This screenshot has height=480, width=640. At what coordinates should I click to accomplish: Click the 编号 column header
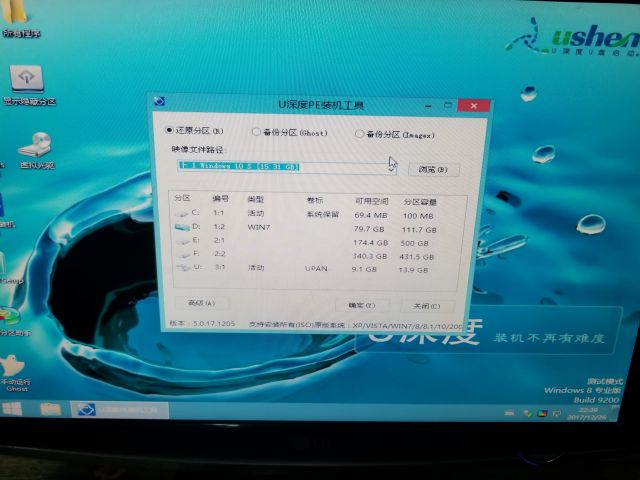220,199
